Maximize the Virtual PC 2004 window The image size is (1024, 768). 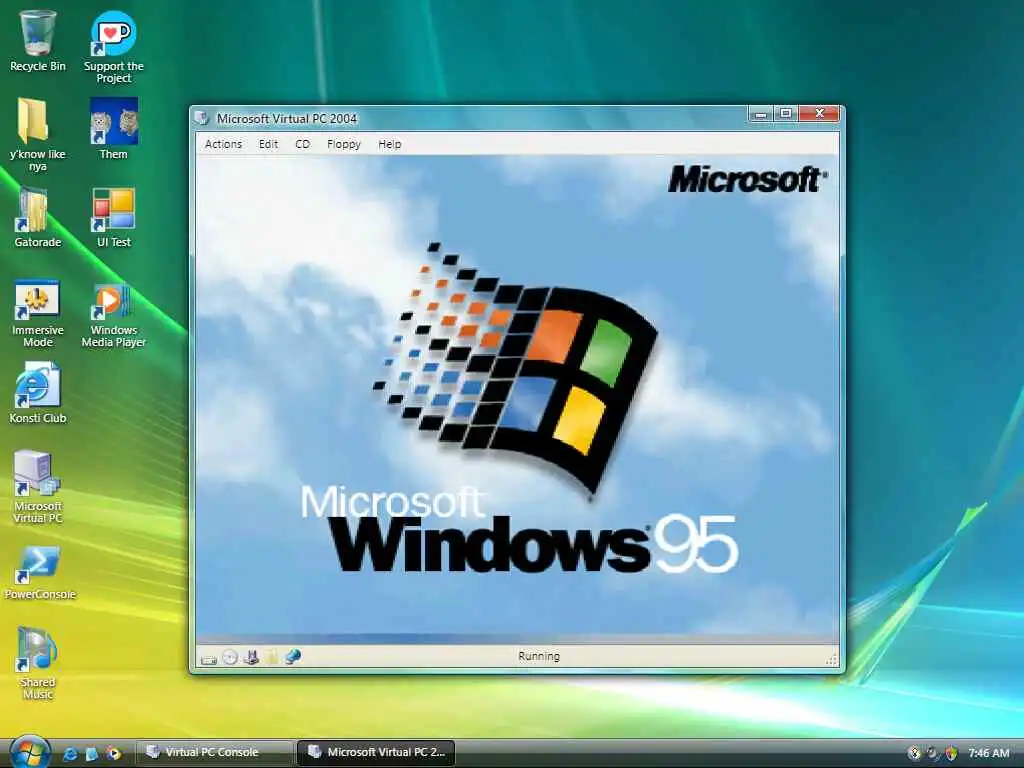pyautogui.click(x=786, y=114)
